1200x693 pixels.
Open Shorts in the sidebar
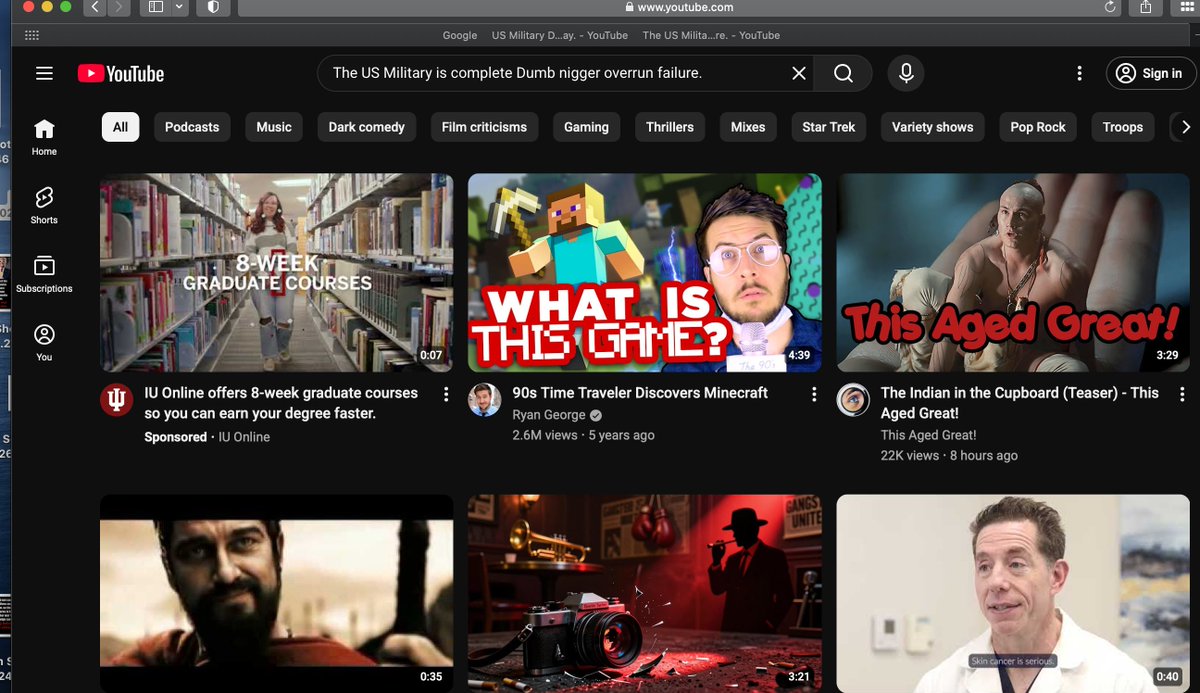(x=44, y=205)
